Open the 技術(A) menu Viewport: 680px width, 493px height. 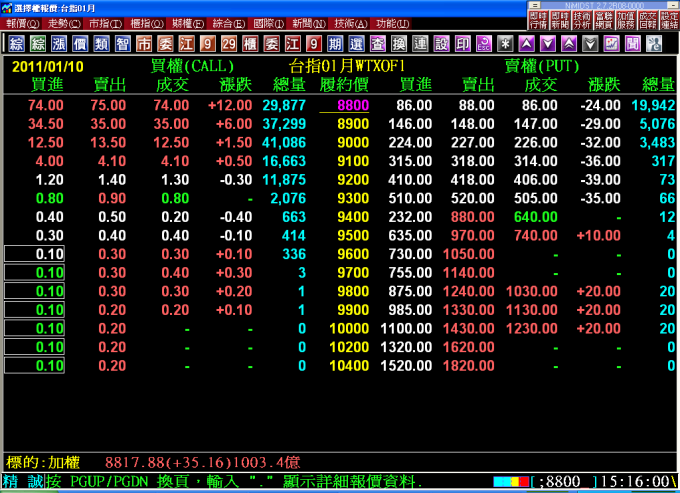[351, 24]
